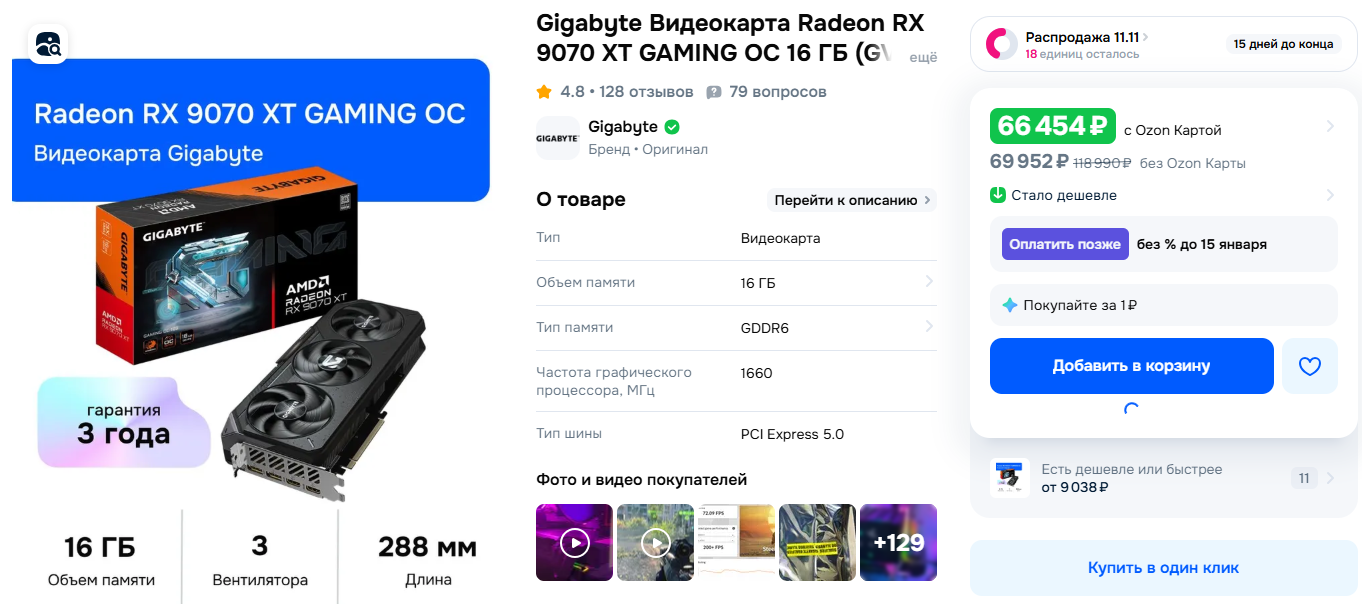Viewport: 1362px width, 604px height.
Task: Click the green 'Стало дешевле' arrow icon
Action: [x=997, y=195]
